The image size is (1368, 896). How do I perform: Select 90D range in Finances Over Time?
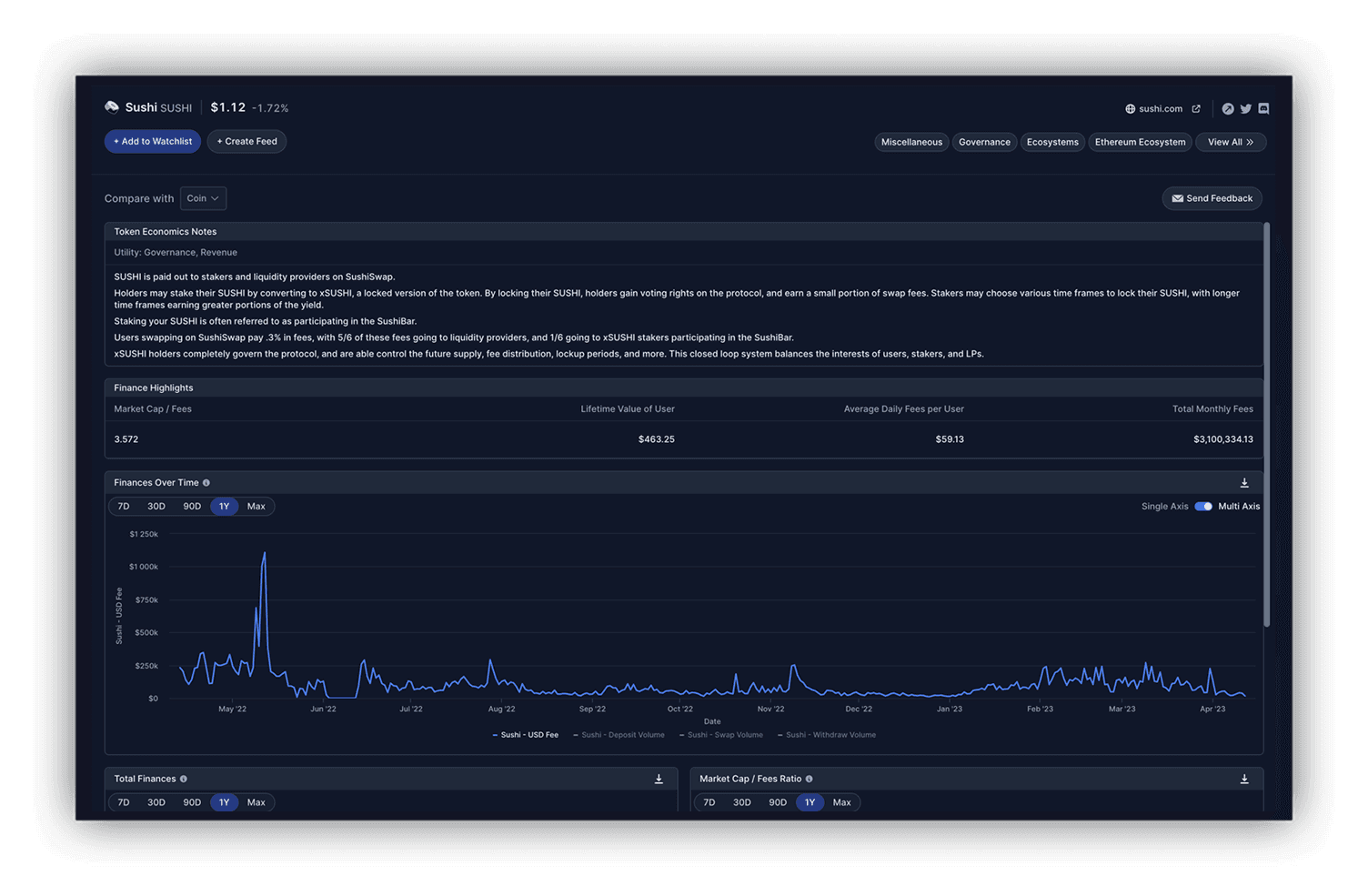click(192, 507)
